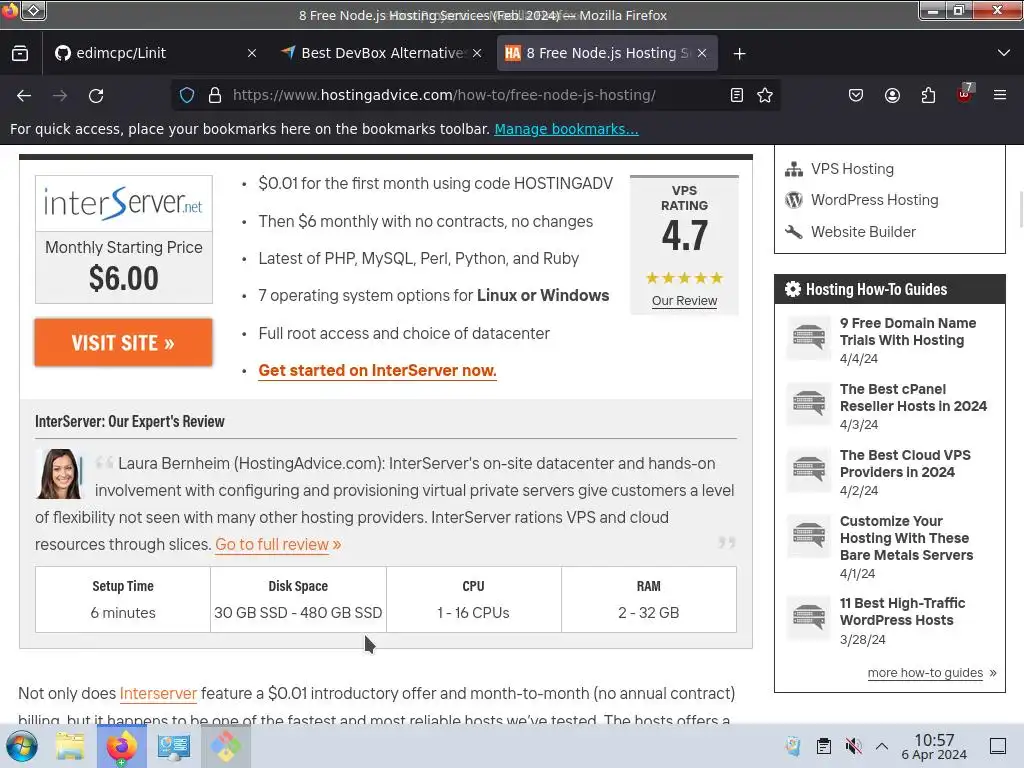Open 9 Free Domain Name Trials guide
This screenshot has height=768, width=1024.
pyautogui.click(x=908, y=332)
